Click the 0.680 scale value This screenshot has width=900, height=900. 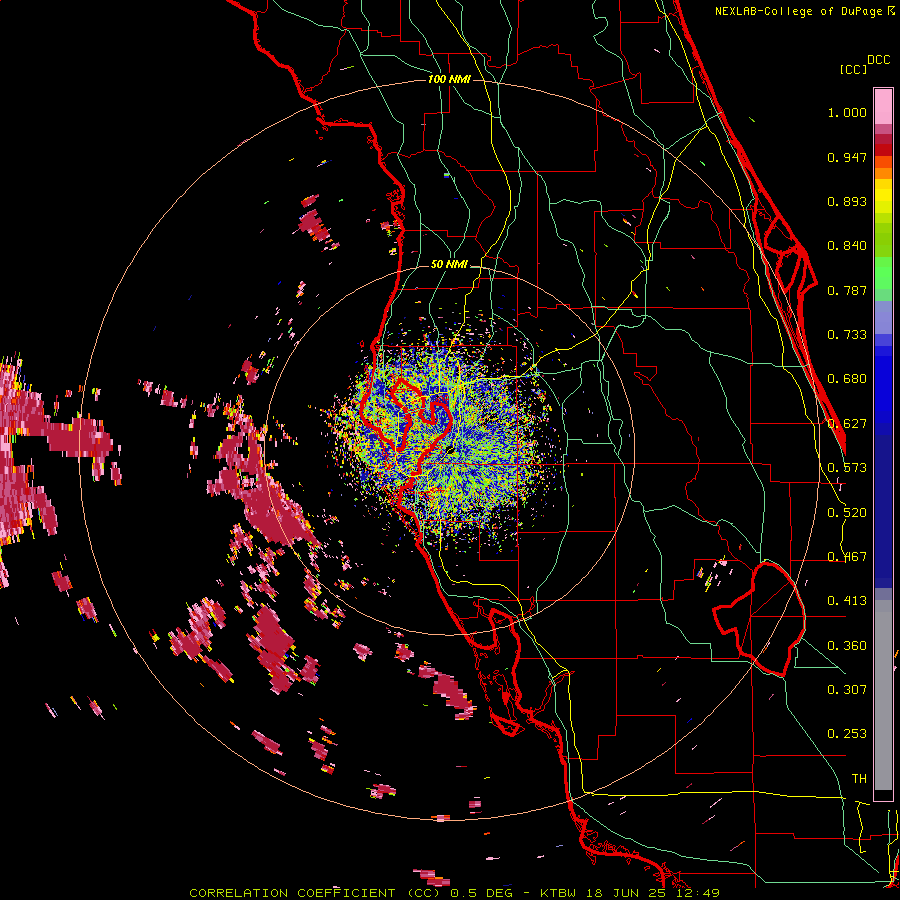point(847,379)
